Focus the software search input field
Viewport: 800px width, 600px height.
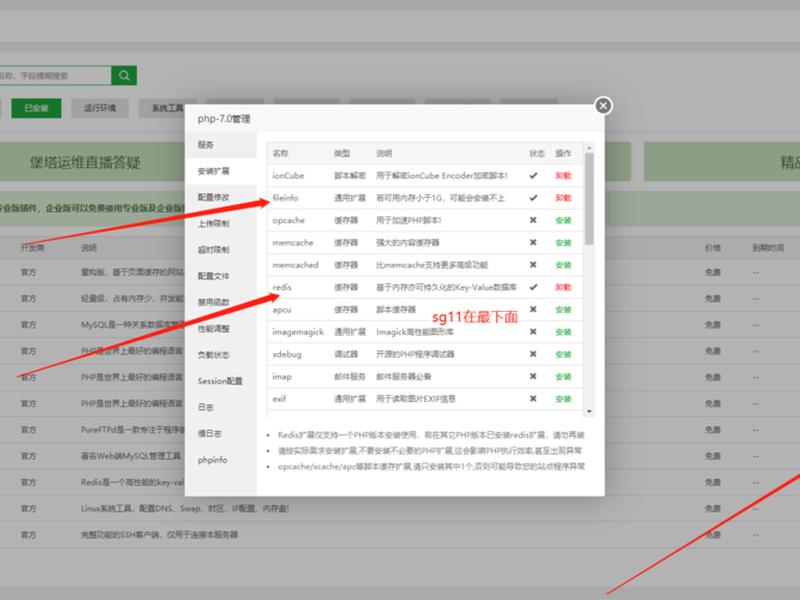(x=55, y=76)
